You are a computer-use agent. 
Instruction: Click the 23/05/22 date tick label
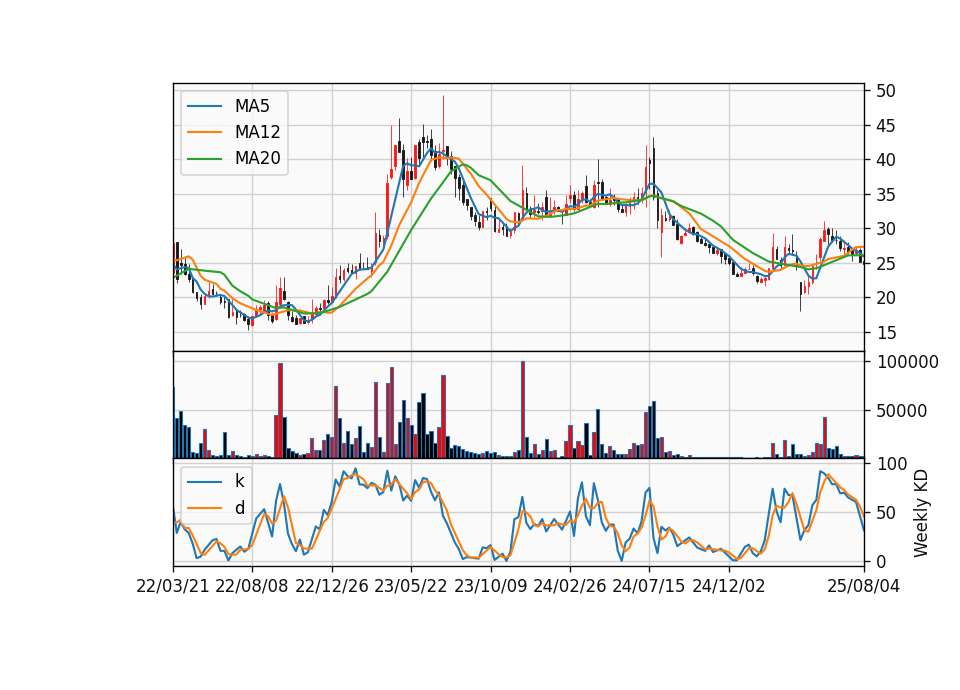[x=411, y=586]
